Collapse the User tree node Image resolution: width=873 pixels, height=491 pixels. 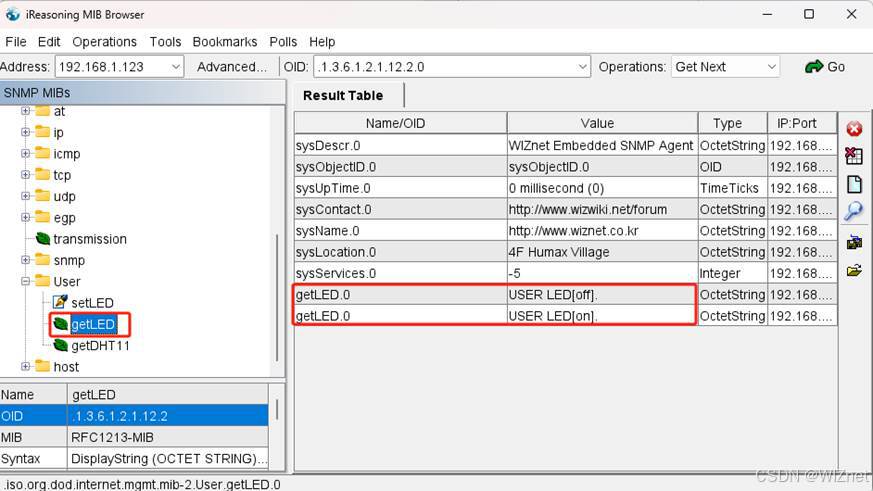pos(25,281)
